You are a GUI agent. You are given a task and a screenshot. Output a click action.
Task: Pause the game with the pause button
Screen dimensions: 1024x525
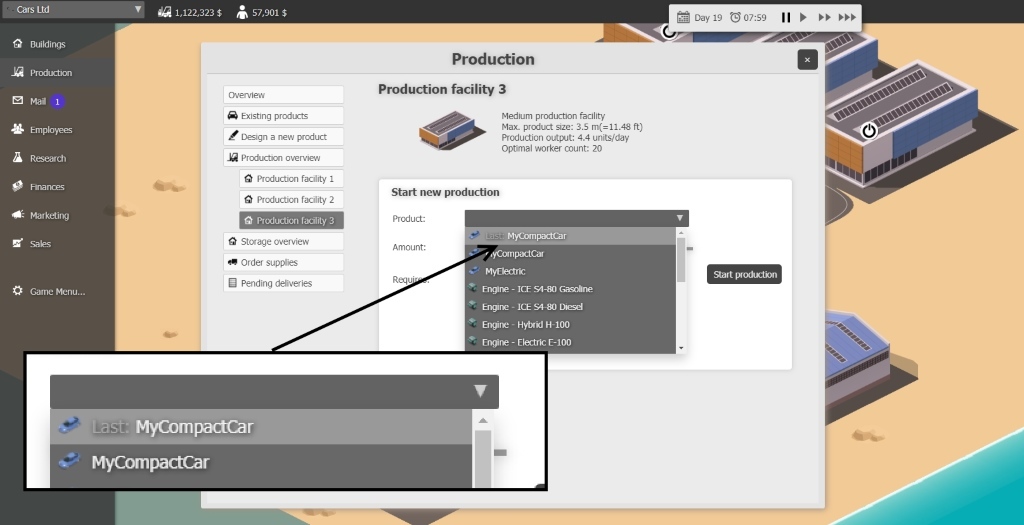tap(786, 18)
